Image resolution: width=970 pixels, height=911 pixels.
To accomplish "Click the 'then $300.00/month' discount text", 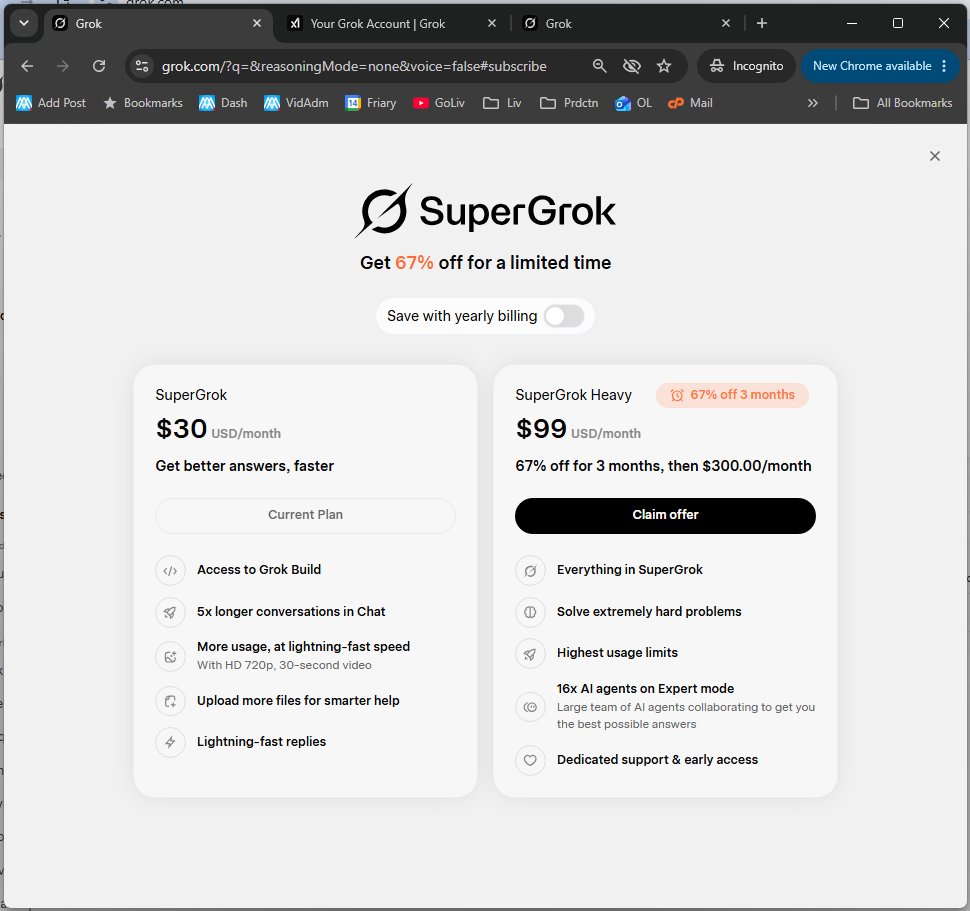I will pyautogui.click(x=739, y=466).
